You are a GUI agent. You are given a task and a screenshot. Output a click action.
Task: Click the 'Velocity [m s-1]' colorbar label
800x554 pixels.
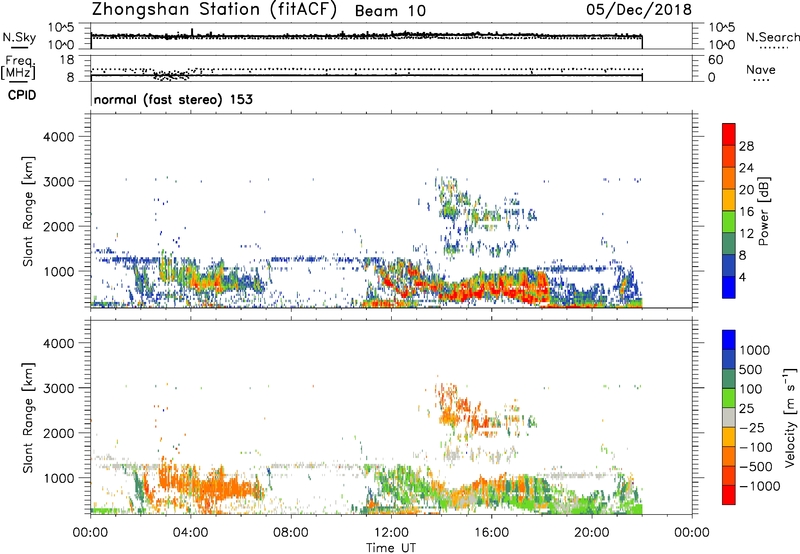pyautogui.click(x=790, y=417)
